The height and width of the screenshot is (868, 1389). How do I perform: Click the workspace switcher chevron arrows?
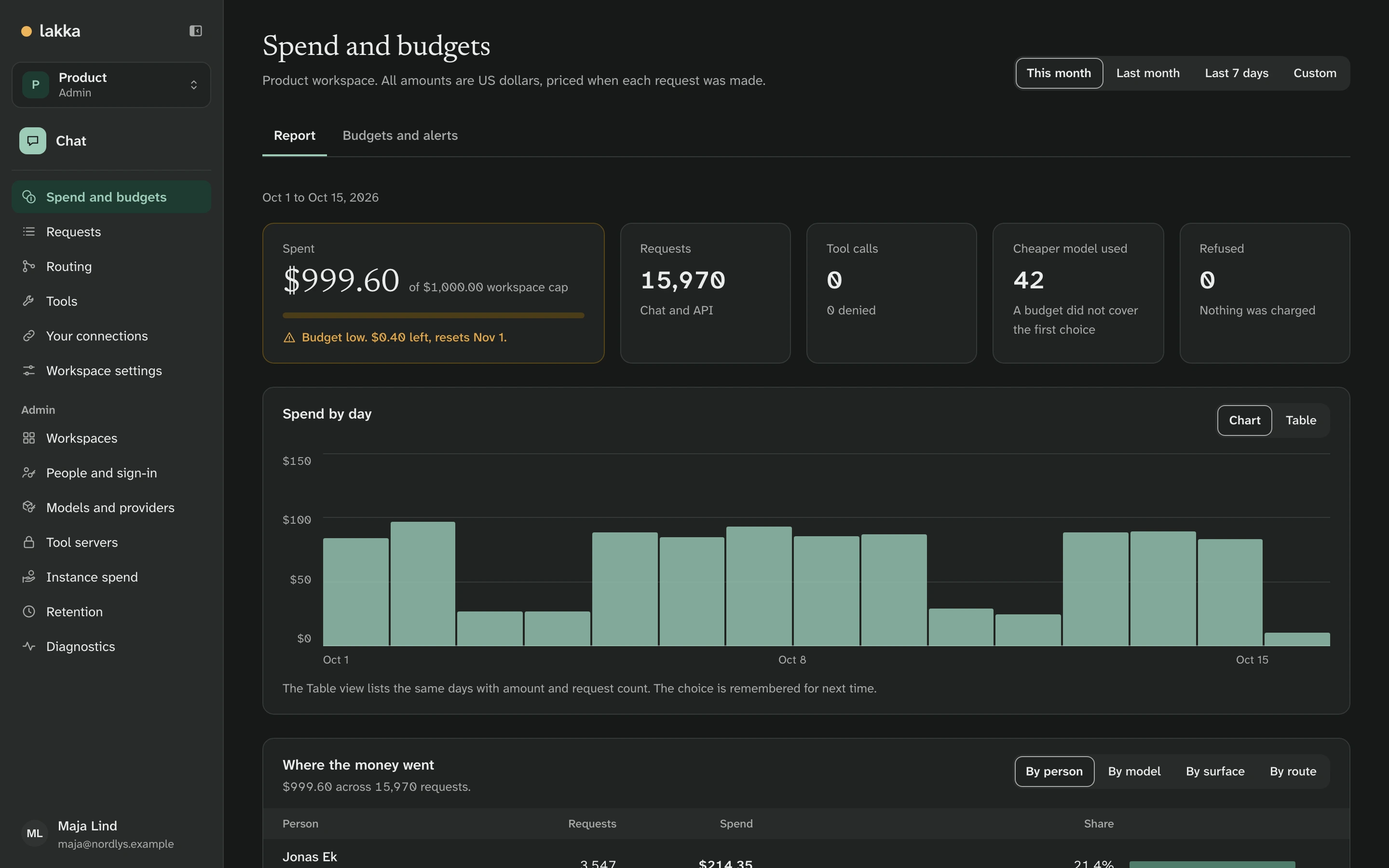194,85
